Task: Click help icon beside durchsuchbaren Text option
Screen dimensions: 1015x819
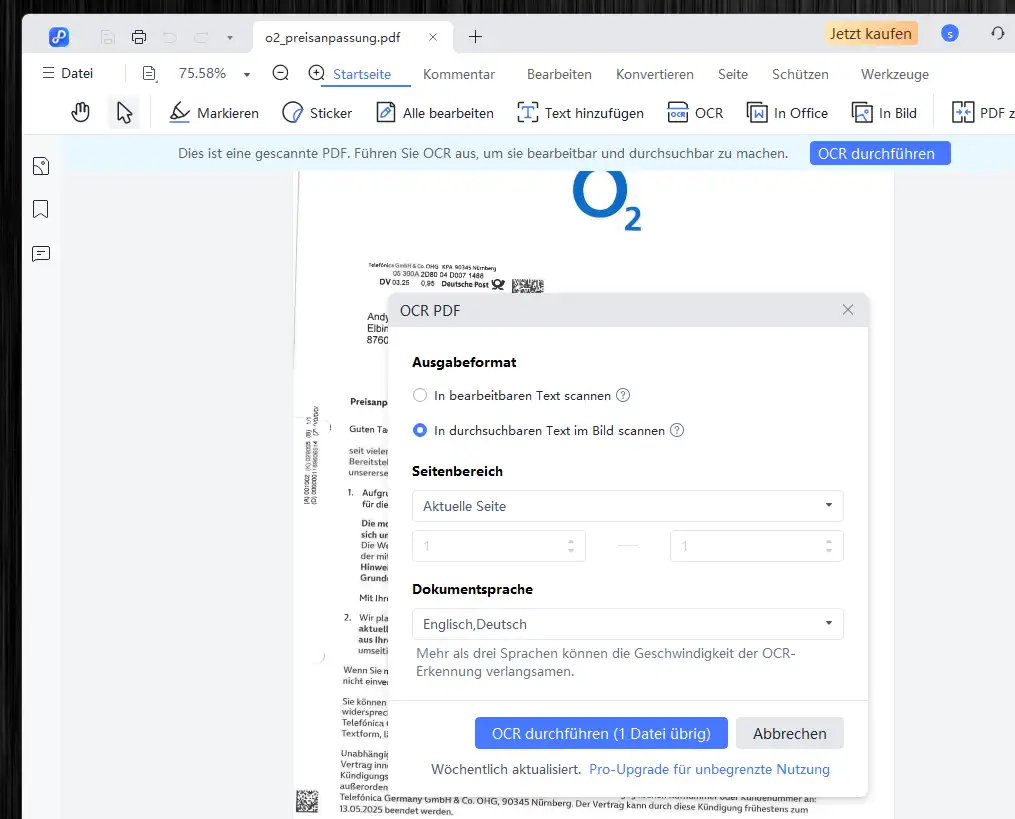Action: pyautogui.click(x=676, y=430)
